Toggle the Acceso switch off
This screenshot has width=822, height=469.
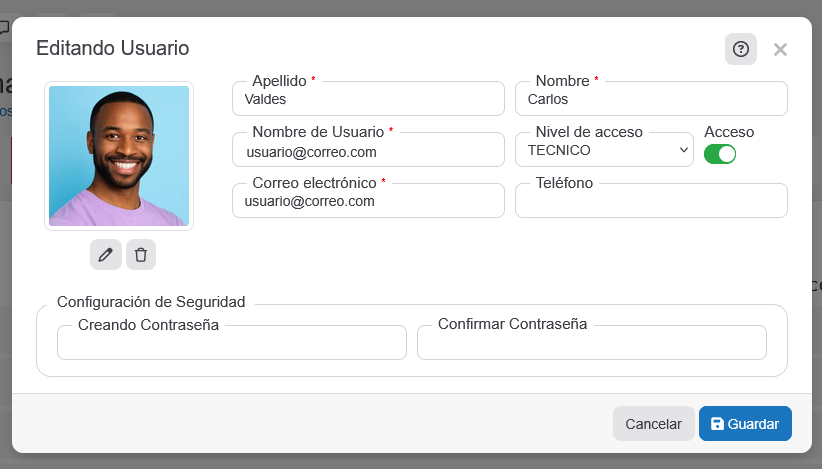point(720,154)
